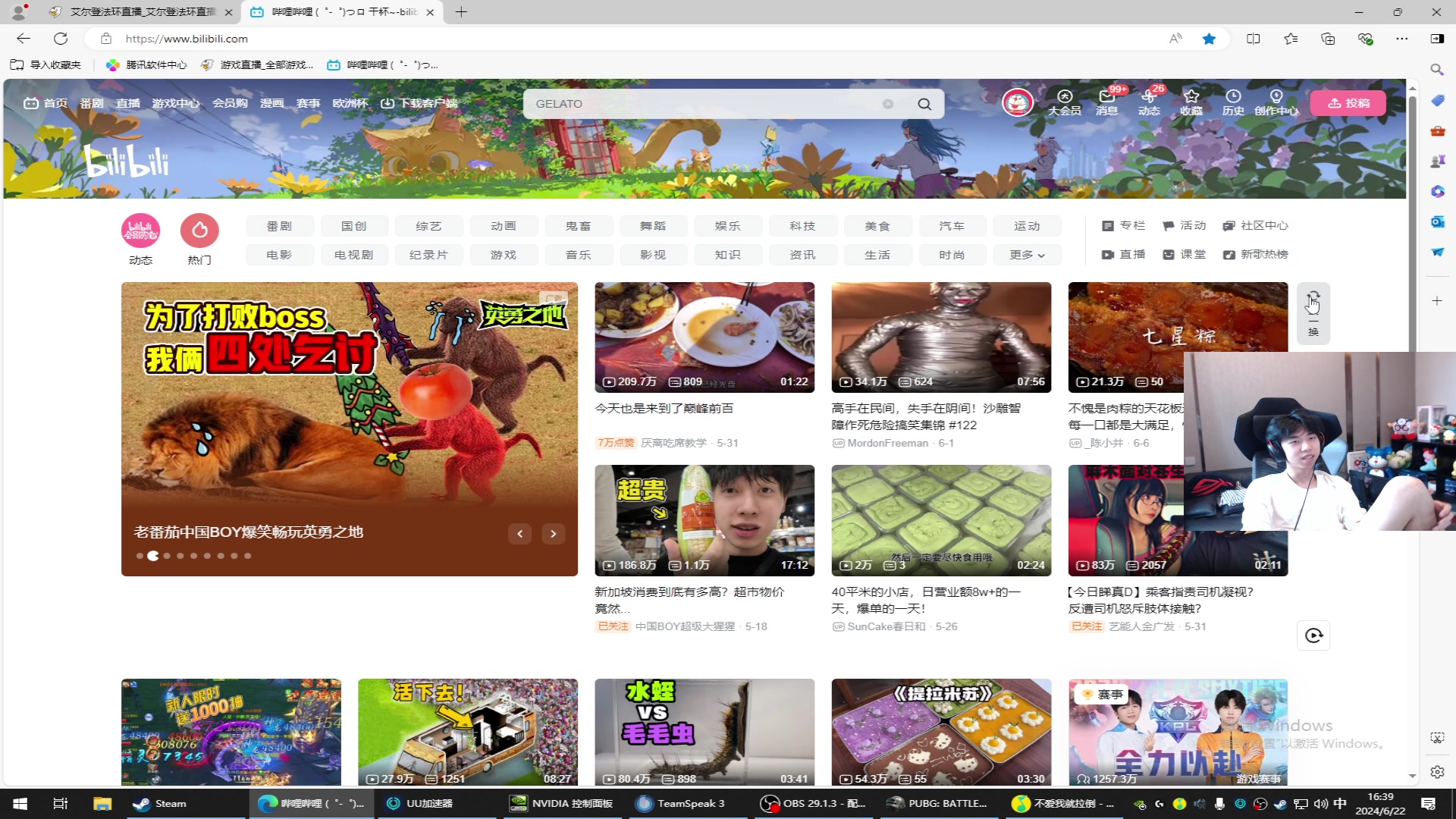
Task: Open 新歌热榜 link
Action: point(1255,255)
